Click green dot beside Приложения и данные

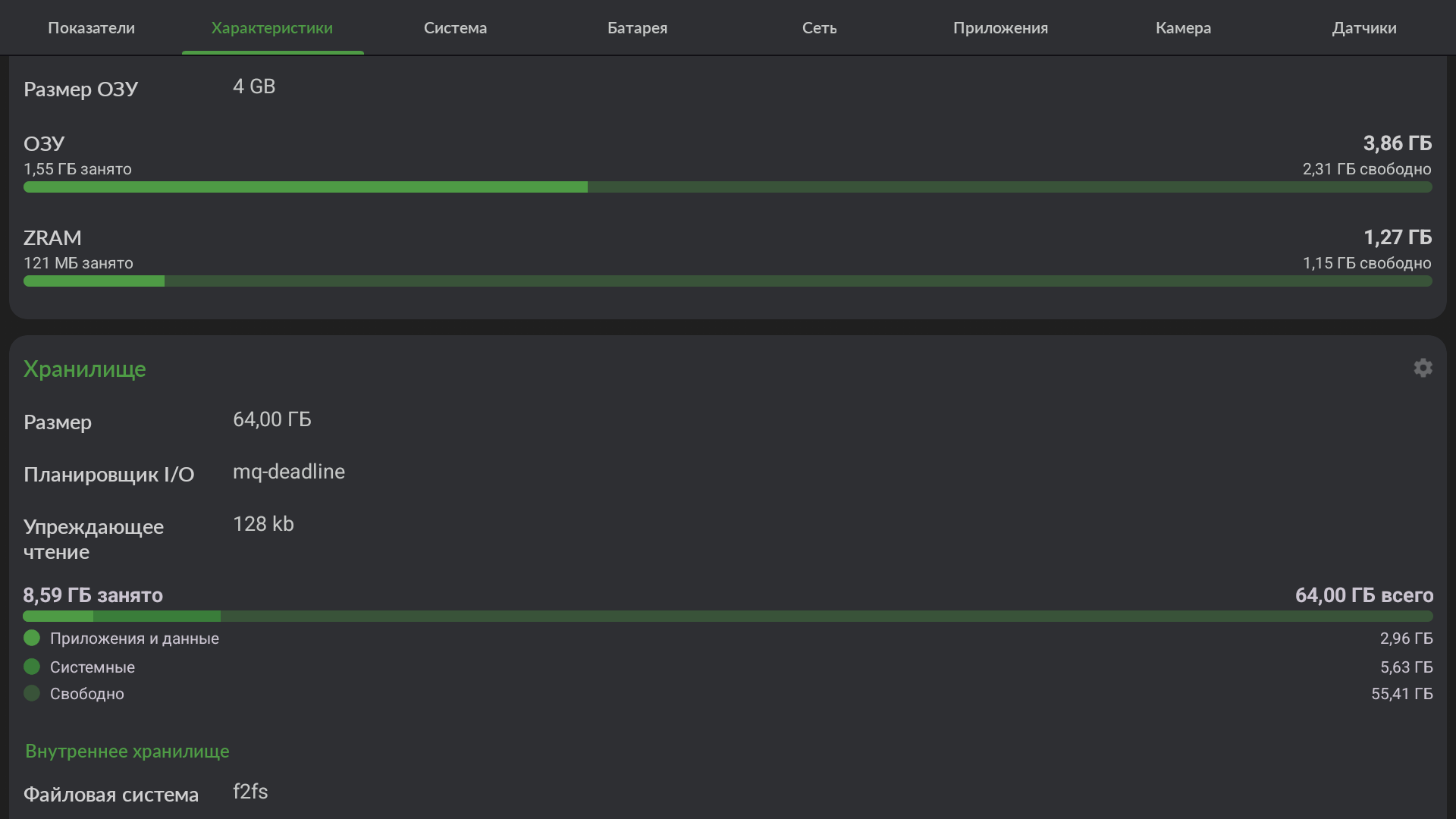click(32, 638)
